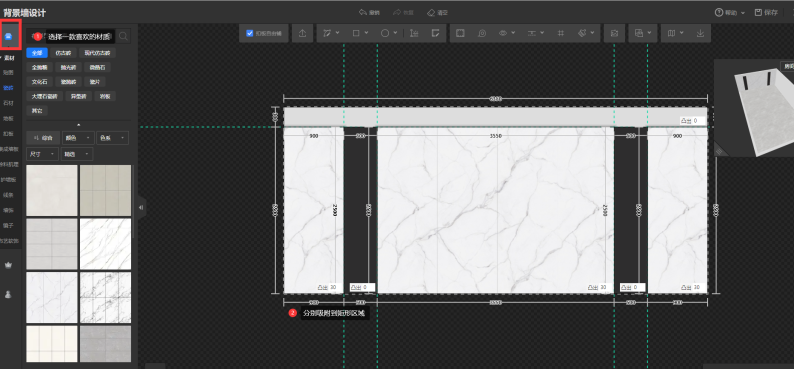Image resolution: width=794 pixels, height=369 pixels.
Task: Collapse the material panel side handle
Action: [141, 207]
